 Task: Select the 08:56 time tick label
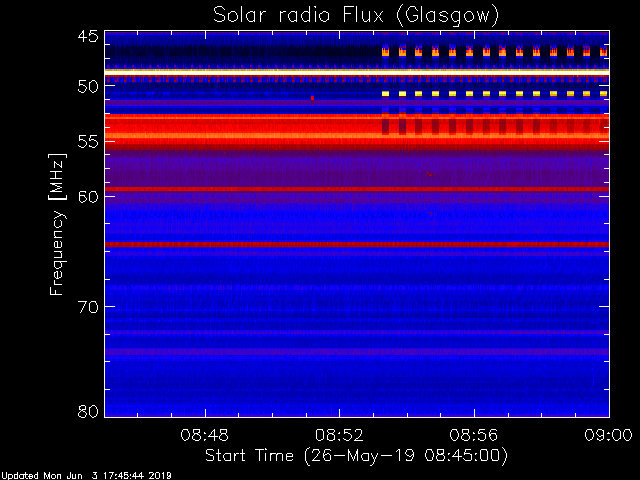[x=475, y=435]
